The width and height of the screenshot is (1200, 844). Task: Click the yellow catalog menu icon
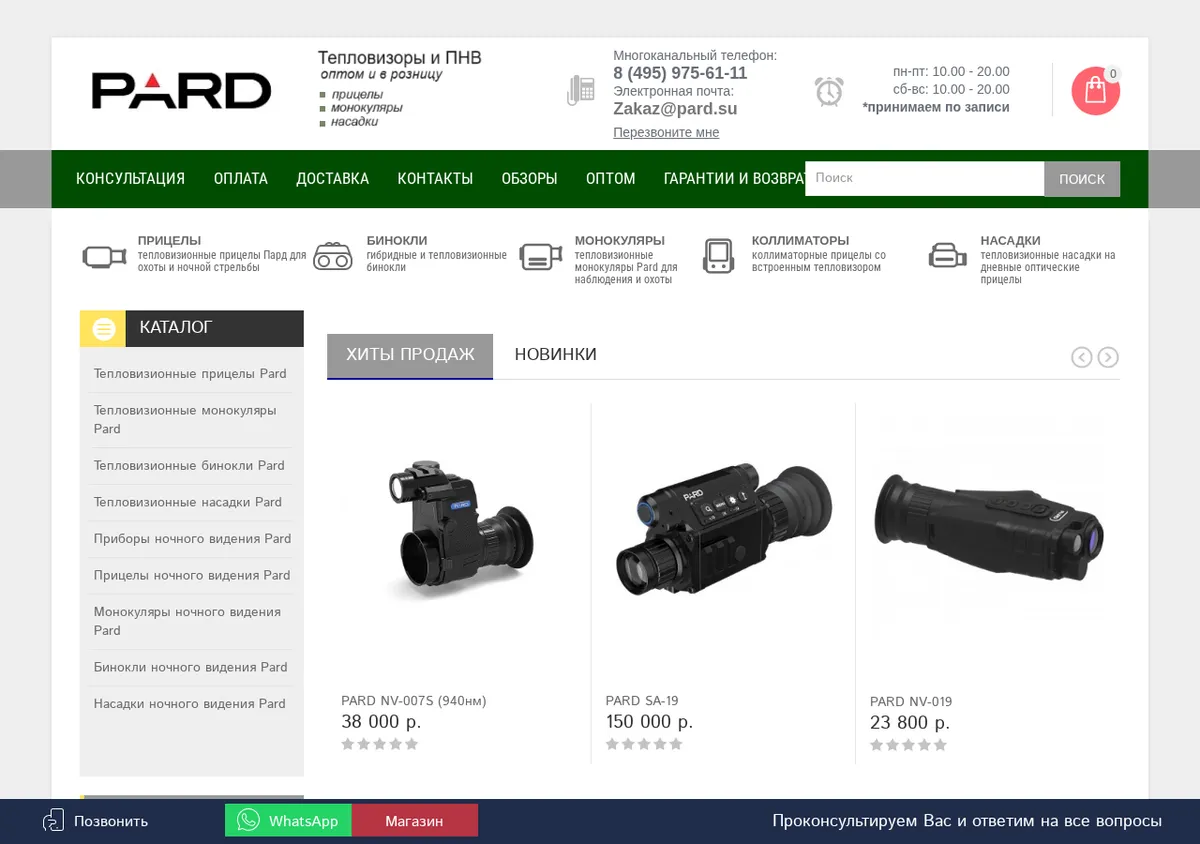click(103, 328)
